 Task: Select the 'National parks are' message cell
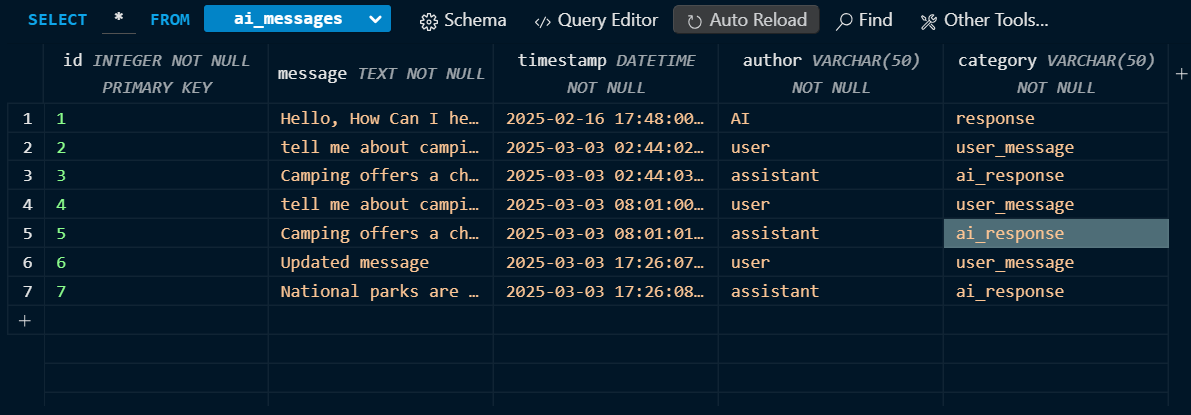pos(380,292)
